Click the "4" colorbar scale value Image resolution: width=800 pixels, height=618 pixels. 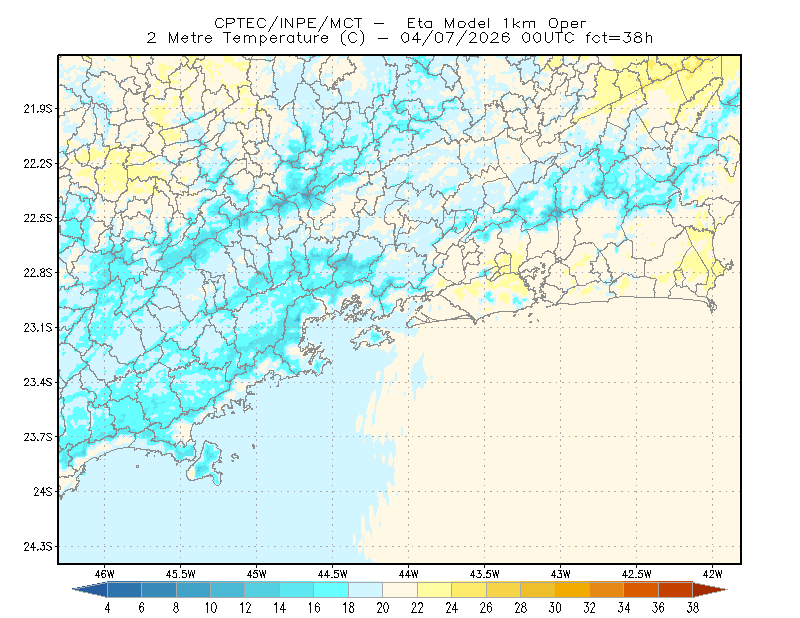(107, 608)
